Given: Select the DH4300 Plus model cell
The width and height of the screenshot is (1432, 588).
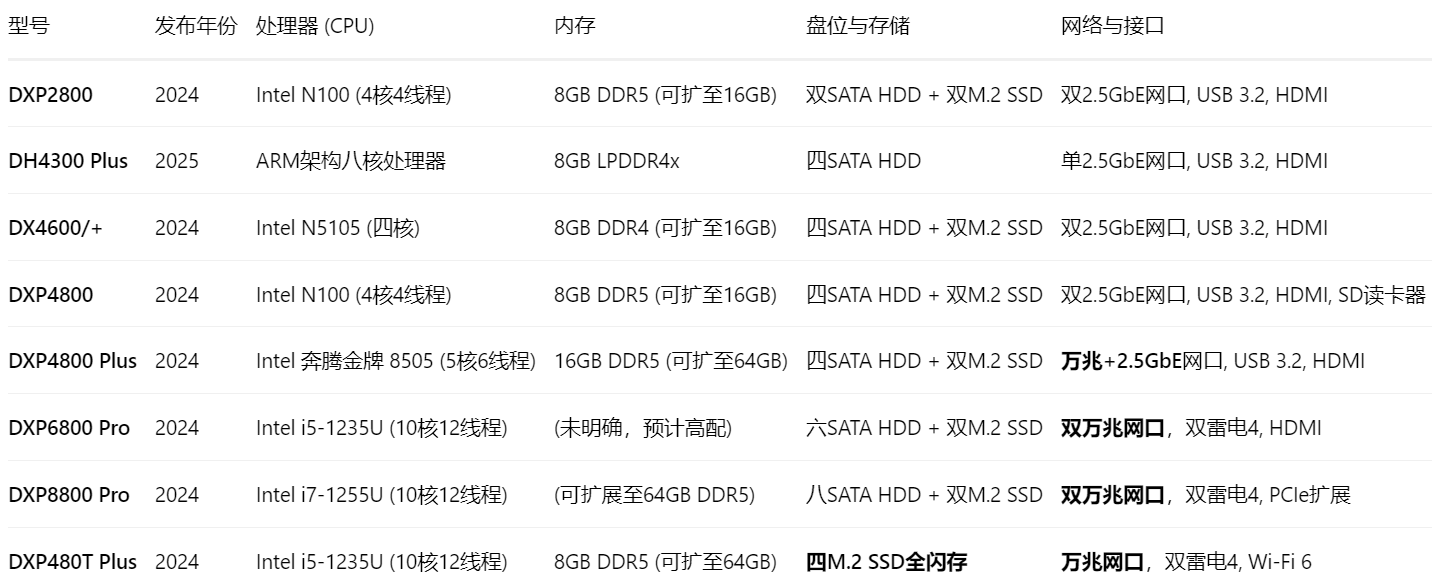Looking at the screenshot, I should click(x=68, y=161).
